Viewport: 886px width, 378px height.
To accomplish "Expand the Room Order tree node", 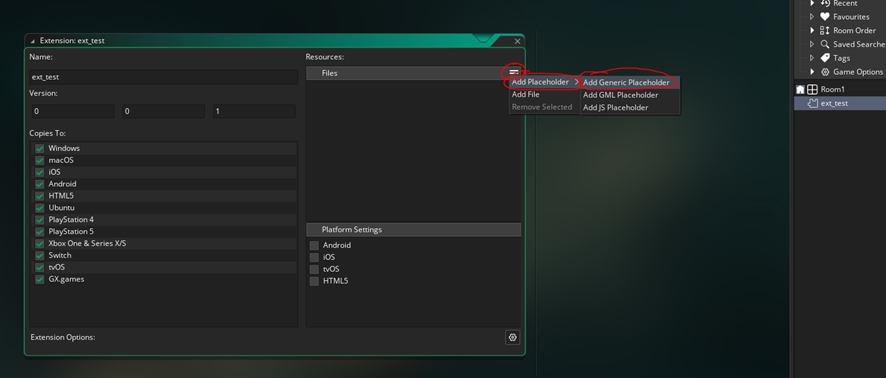I will click(812, 31).
